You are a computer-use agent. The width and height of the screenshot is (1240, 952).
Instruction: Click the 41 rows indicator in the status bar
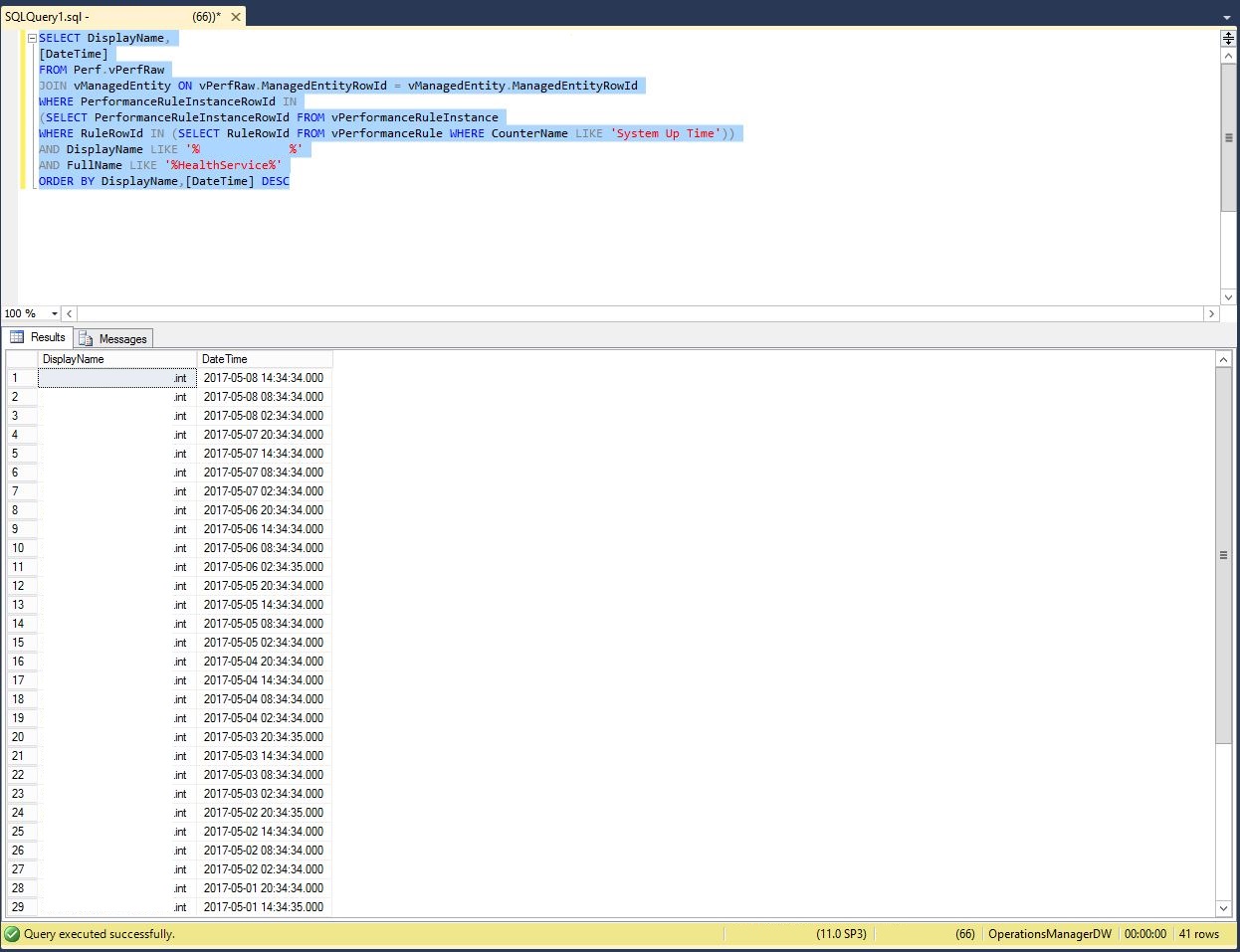(x=1199, y=934)
